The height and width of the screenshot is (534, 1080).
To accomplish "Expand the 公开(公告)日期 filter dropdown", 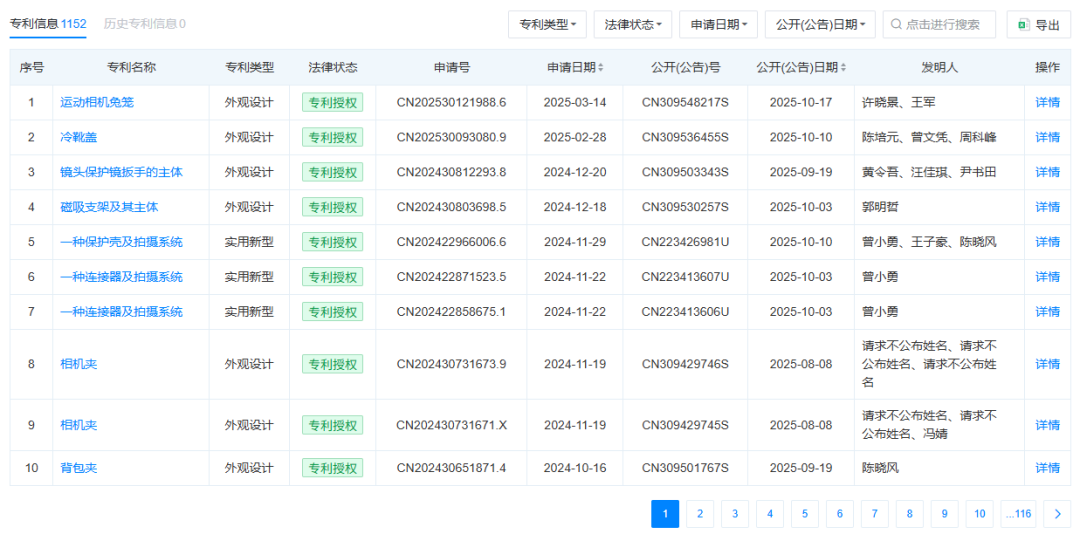I will pos(820,25).
